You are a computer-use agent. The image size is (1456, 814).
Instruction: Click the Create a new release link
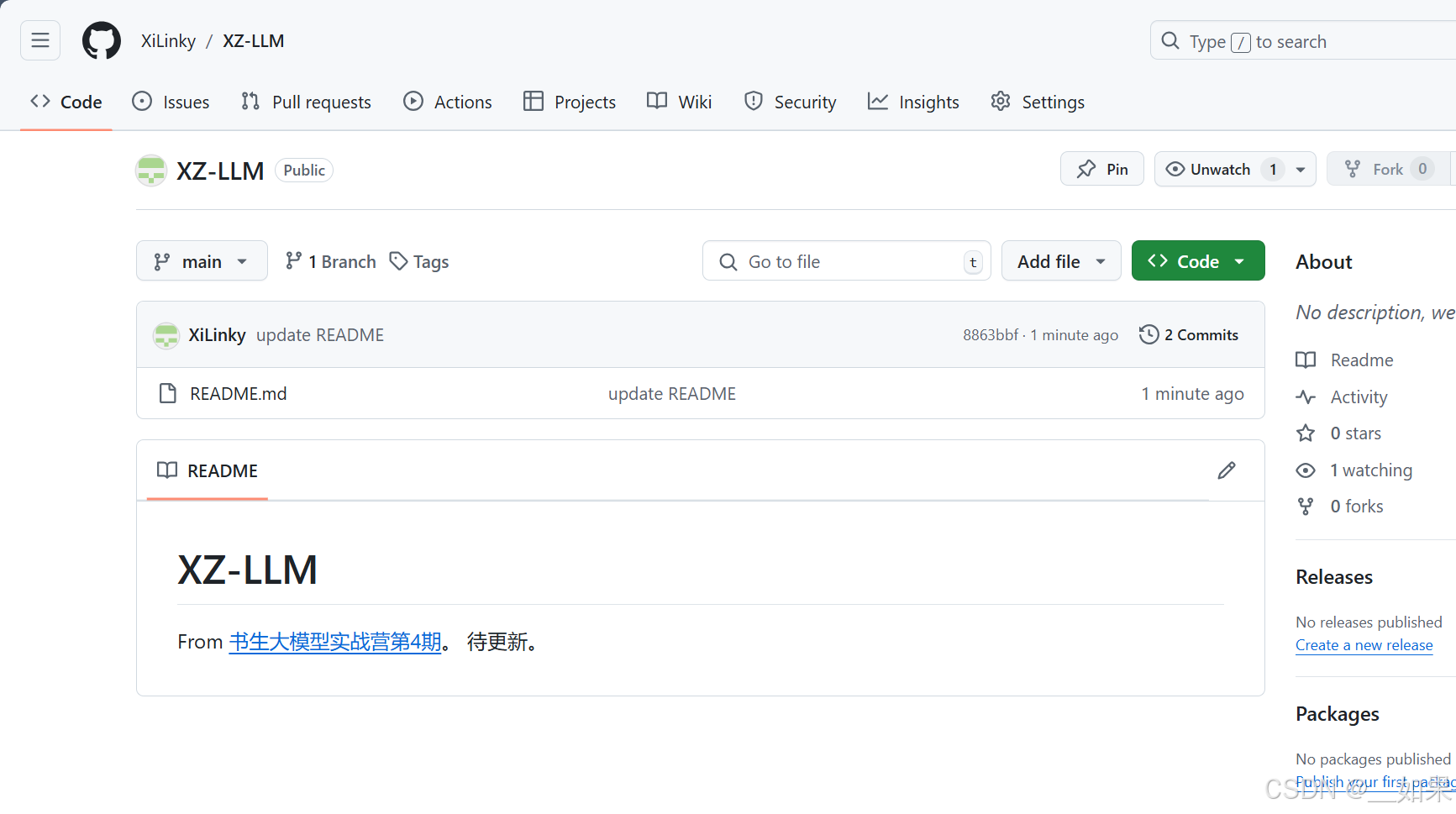pyautogui.click(x=1364, y=644)
